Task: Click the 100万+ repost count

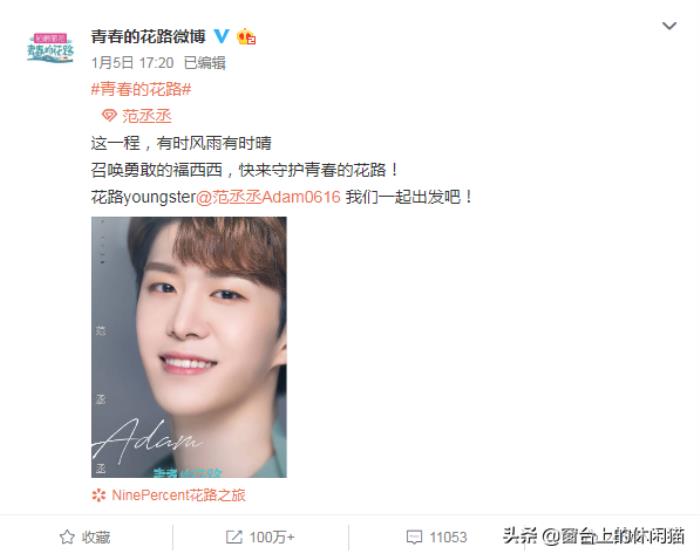Action: pos(272,537)
